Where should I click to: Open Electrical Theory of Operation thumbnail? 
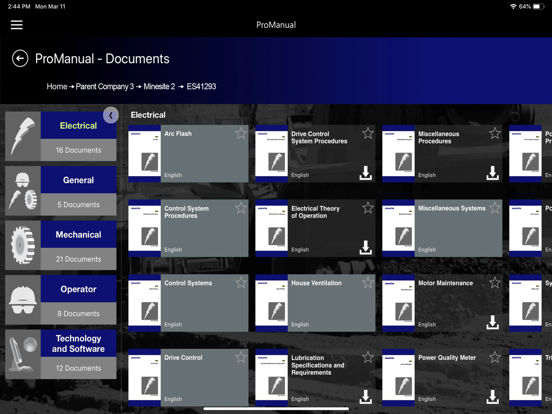pos(271,228)
